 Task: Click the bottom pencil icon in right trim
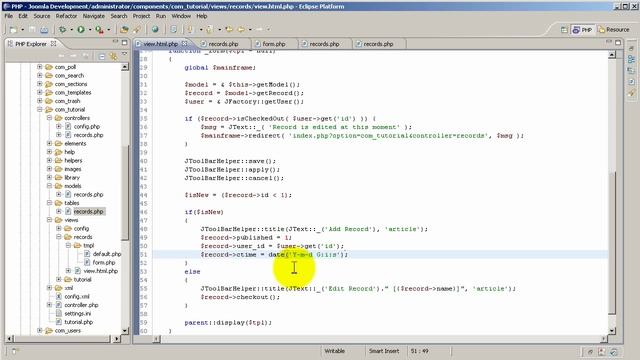(631, 93)
